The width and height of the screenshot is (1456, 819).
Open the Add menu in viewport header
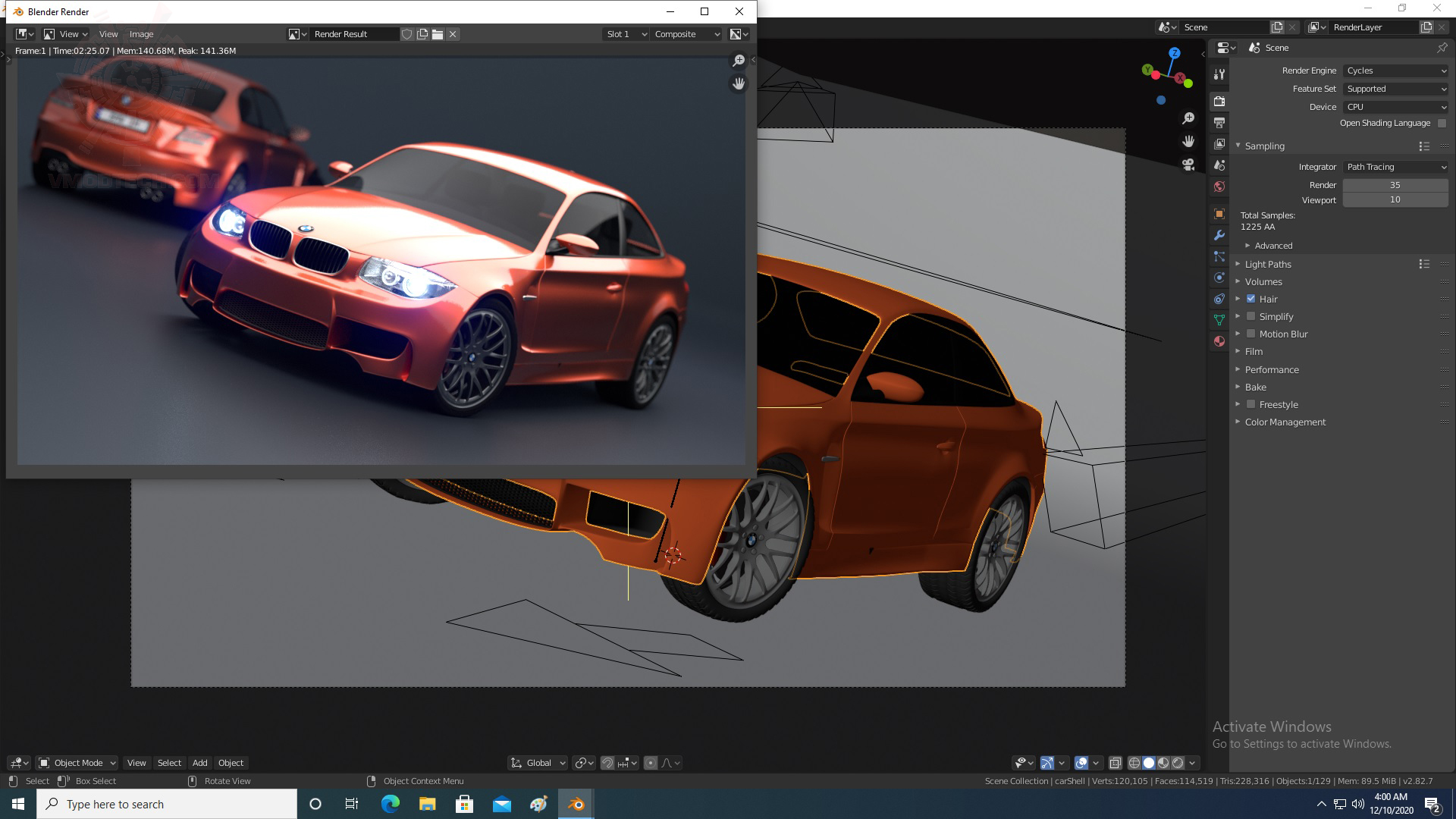pyautogui.click(x=199, y=763)
